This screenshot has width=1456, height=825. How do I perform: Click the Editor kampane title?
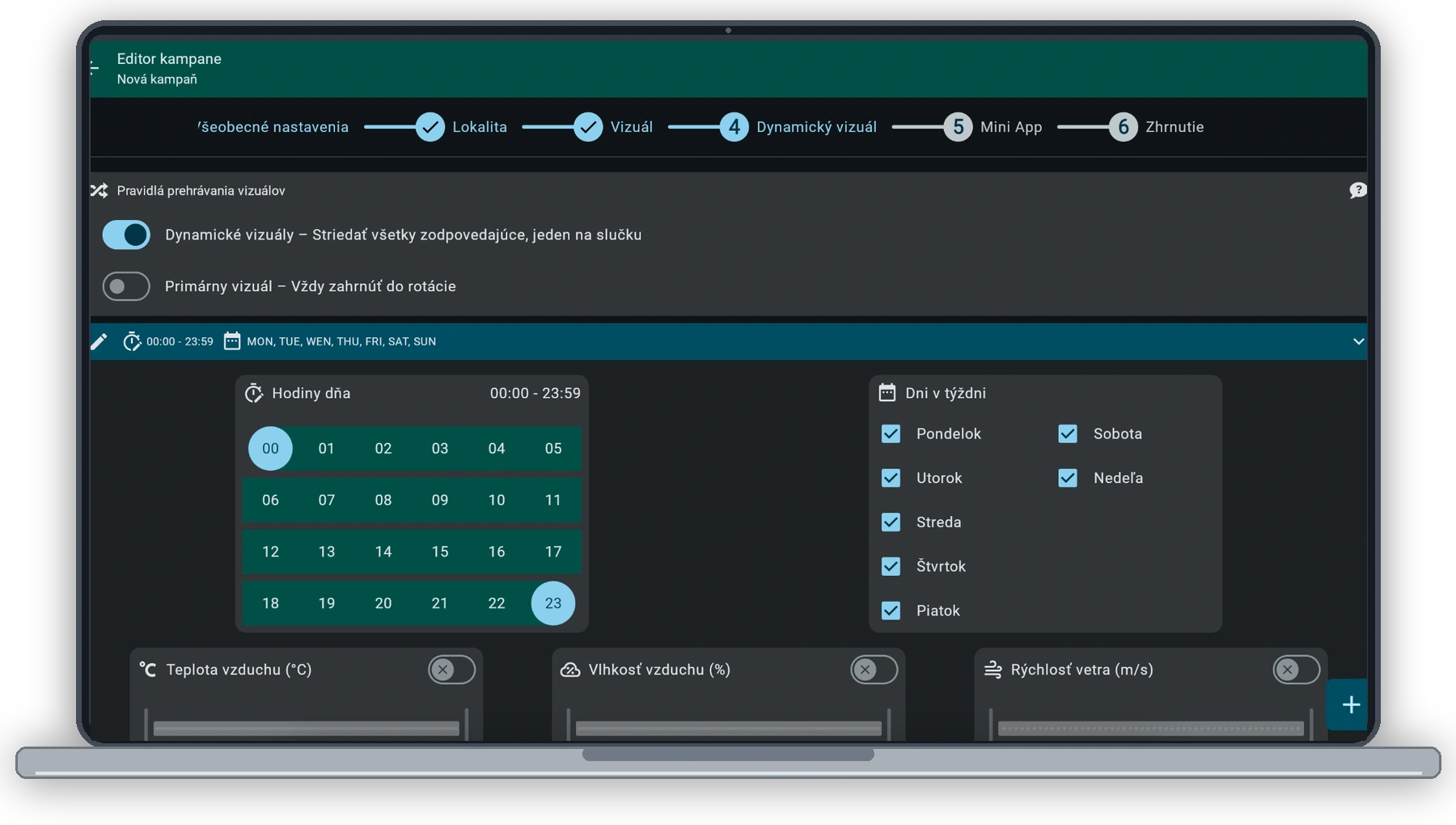point(169,59)
